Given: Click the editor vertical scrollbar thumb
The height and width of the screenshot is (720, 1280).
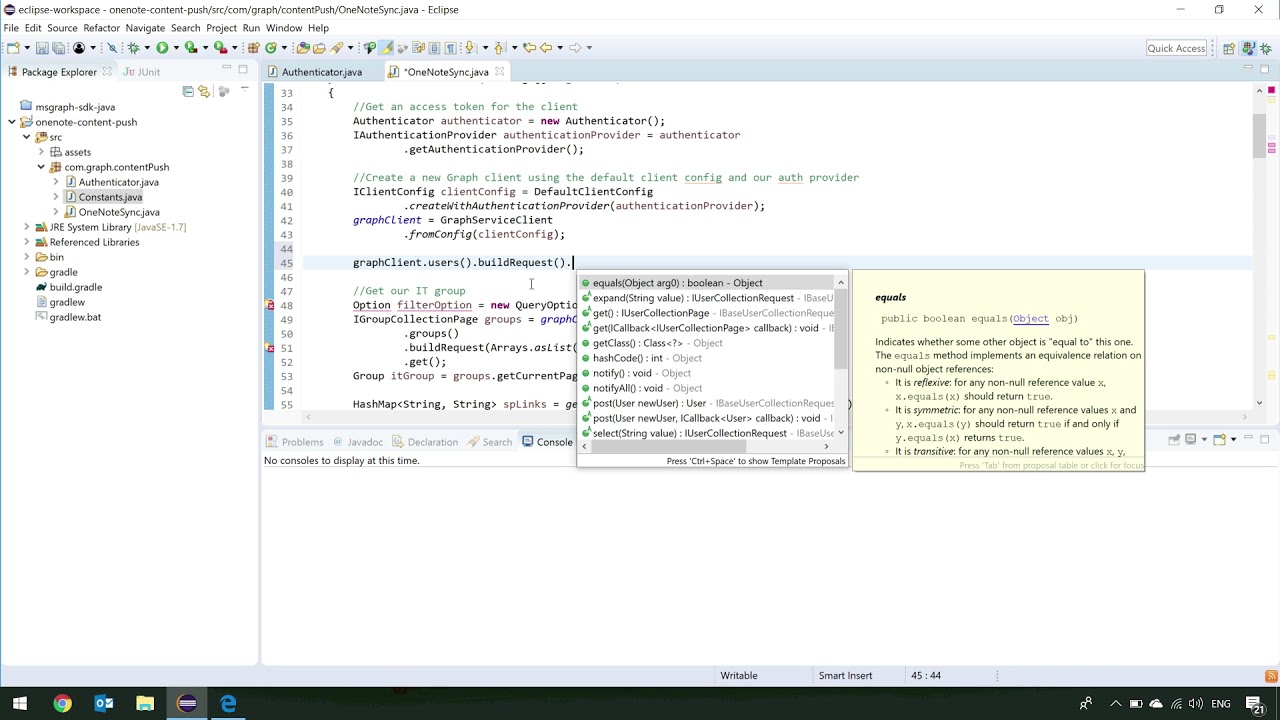Looking at the screenshot, I should click(x=1258, y=137).
